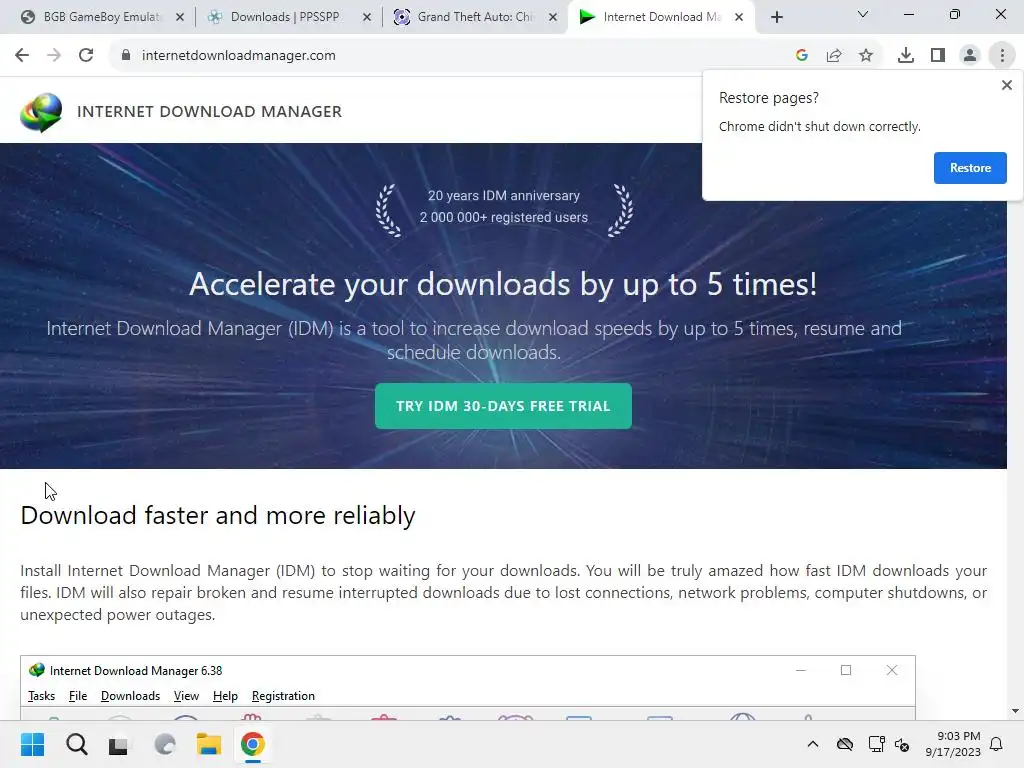Open Chrome profile avatar
The height and width of the screenshot is (768, 1024).
point(970,56)
